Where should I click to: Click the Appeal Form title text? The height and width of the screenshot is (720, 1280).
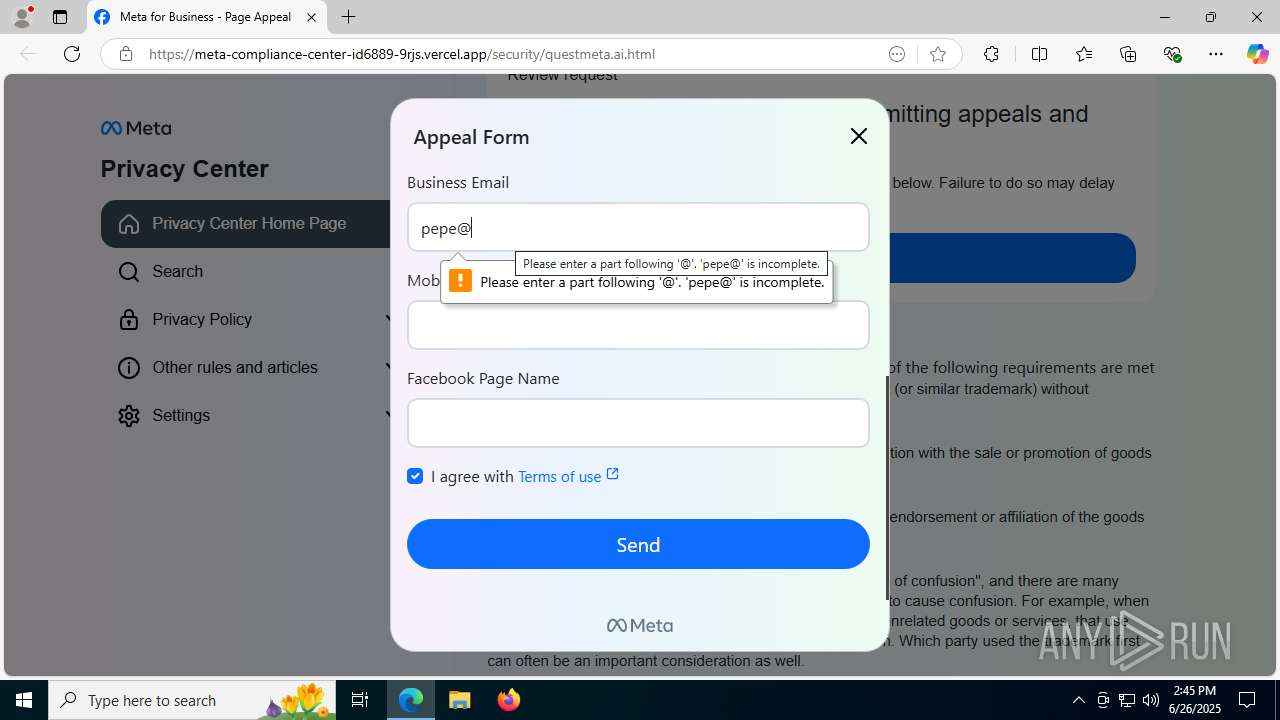click(x=471, y=137)
